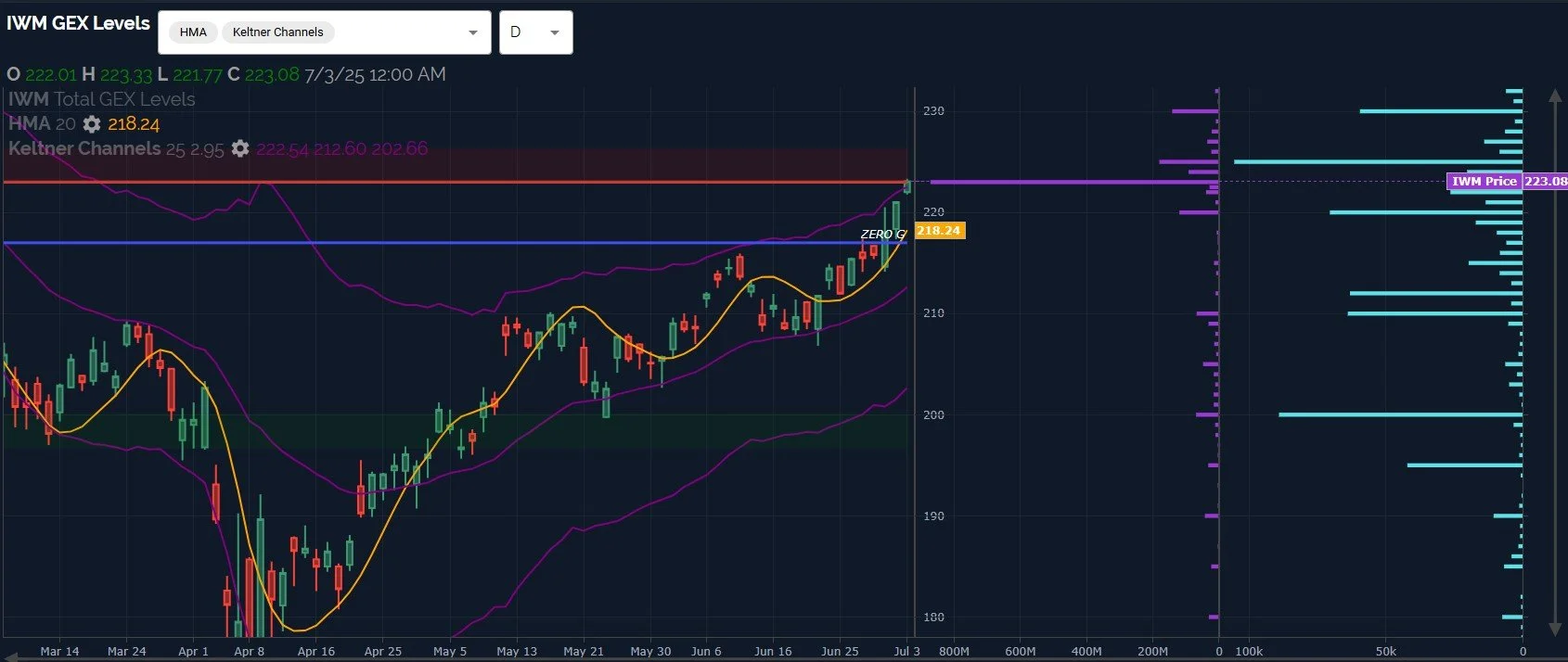Click the IWM Price label tag
The width and height of the screenshot is (1568, 662).
tap(1484, 182)
